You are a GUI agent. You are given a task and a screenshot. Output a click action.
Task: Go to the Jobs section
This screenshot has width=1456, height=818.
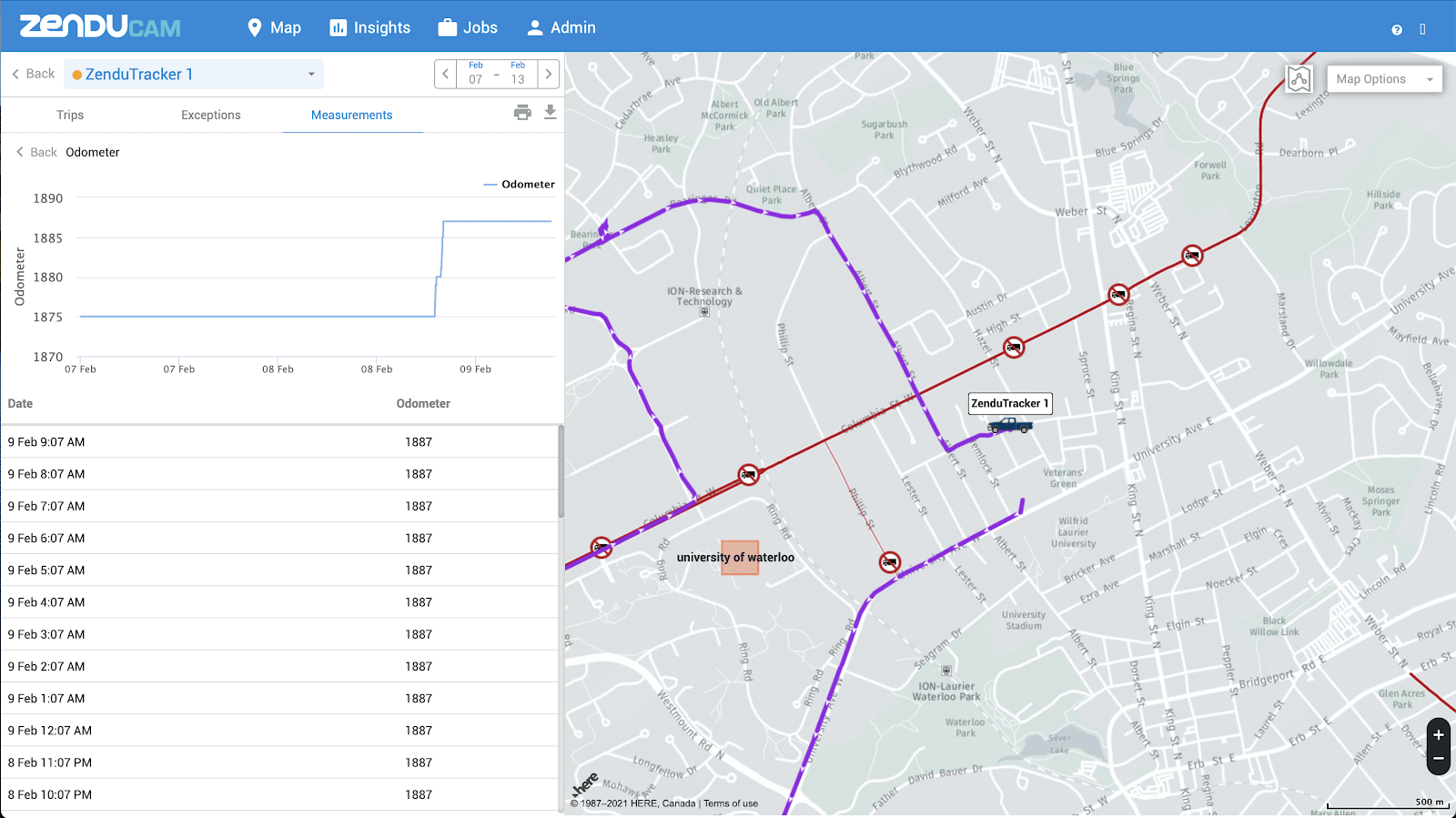[x=468, y=27]
